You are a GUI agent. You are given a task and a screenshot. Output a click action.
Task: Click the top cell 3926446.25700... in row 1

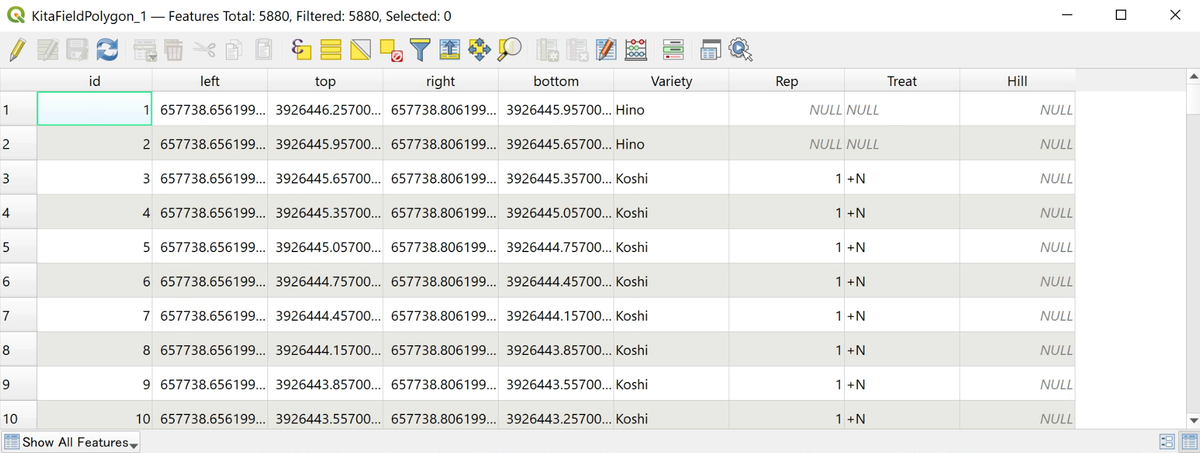[325, 109]
